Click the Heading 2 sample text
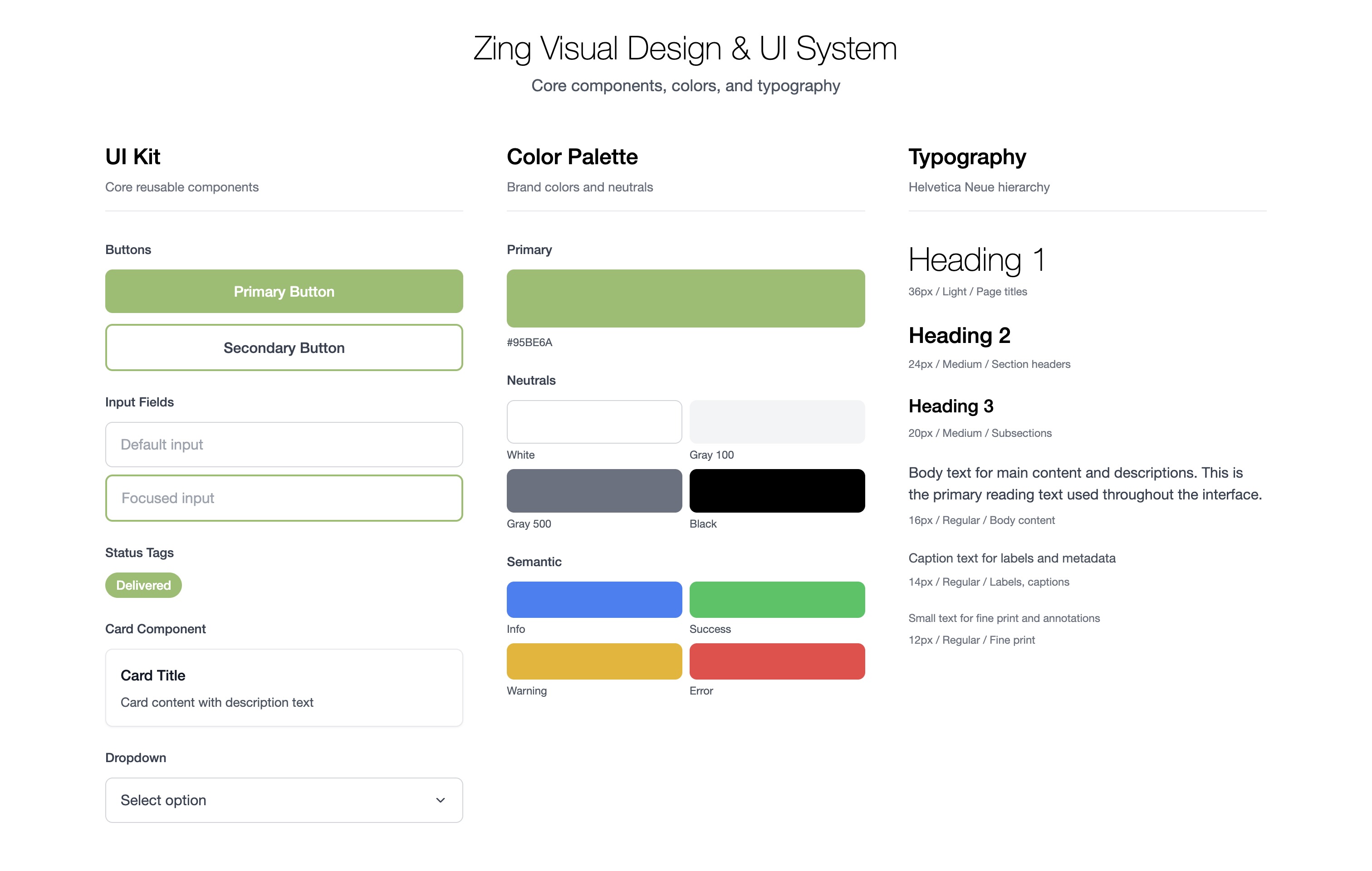Viewport: 1372px width, 871px height. tap(960, 336)
